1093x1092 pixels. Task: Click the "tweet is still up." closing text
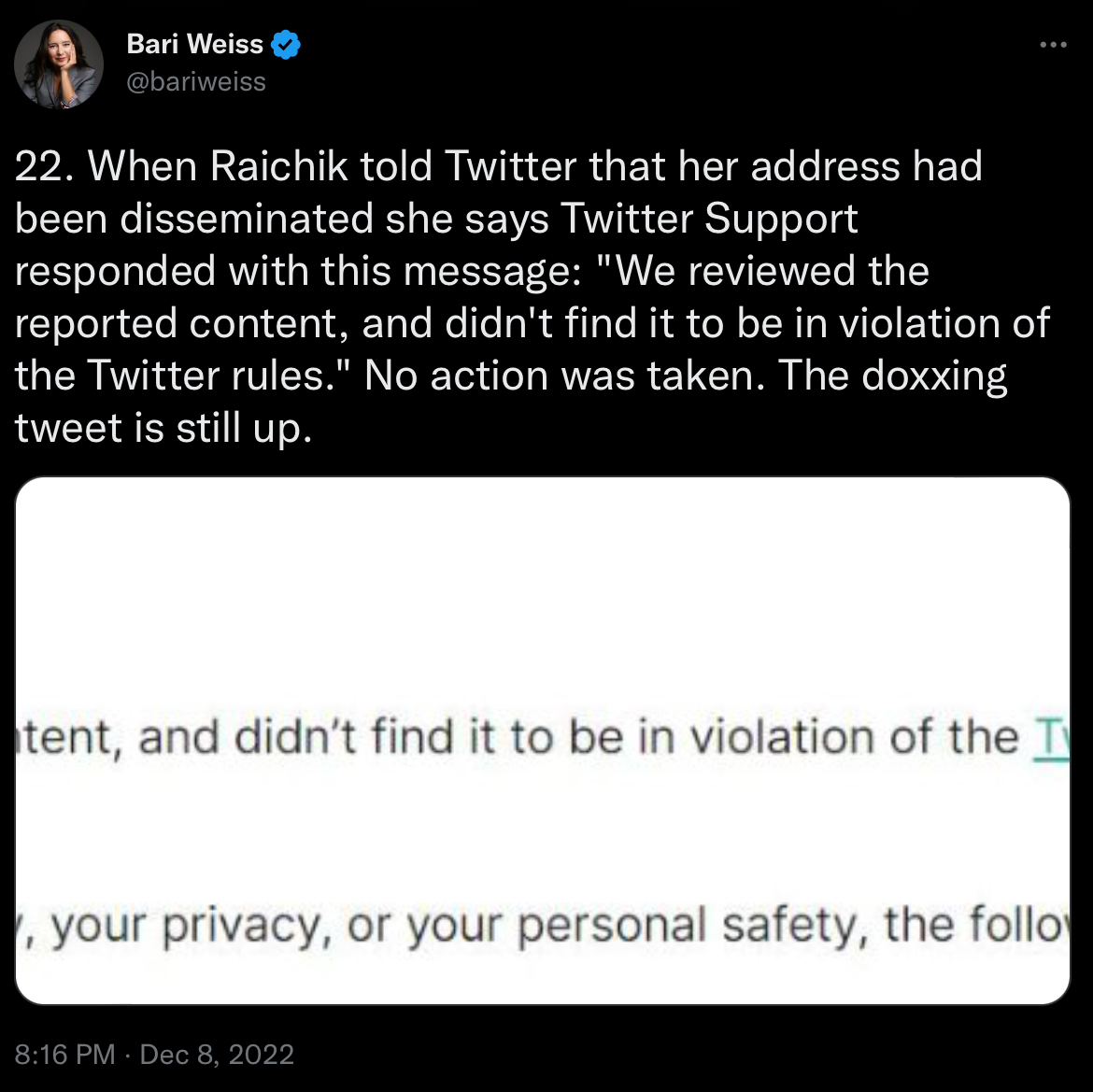(x=162, y=428)
